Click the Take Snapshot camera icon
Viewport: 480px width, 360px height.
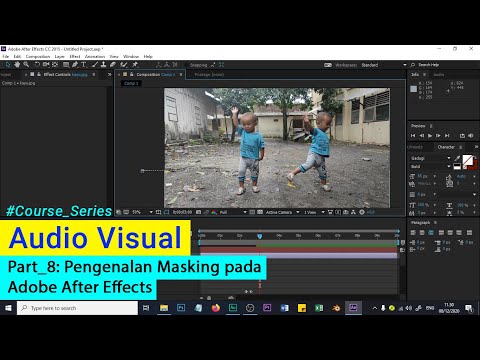coord(198,212)
